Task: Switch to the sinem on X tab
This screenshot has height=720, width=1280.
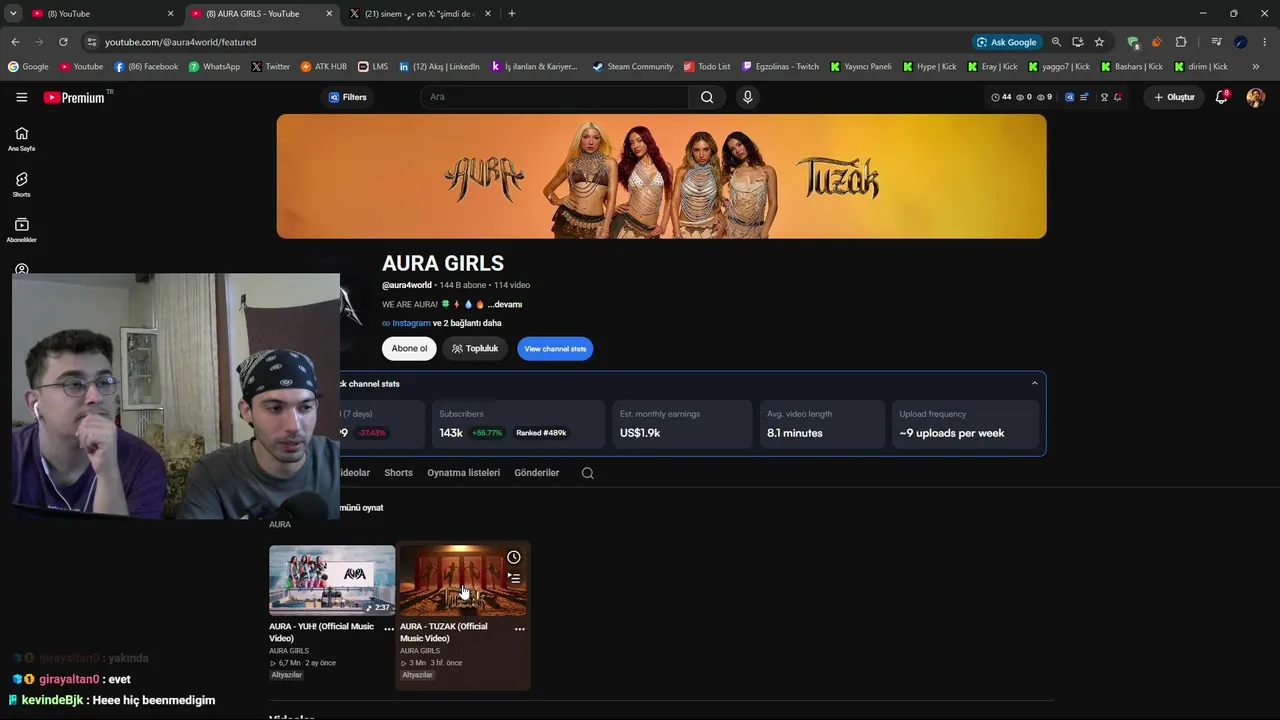Action: tap(422, 14)
